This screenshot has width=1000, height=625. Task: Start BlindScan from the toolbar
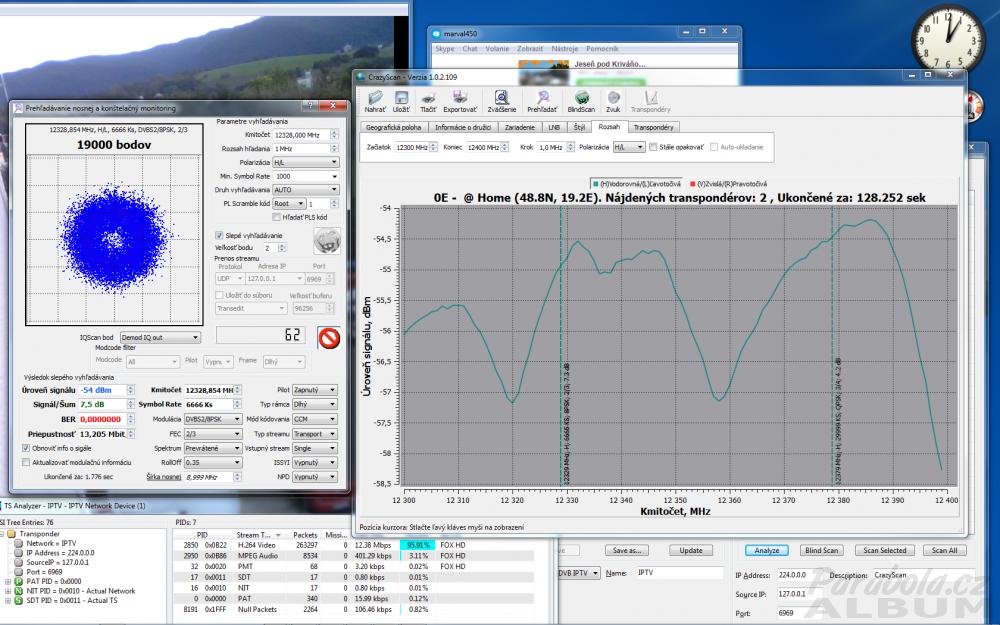point(581,98)
